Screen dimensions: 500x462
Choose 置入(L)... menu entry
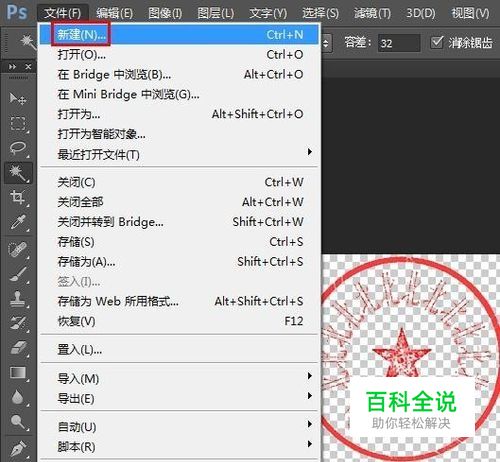coord(180,350)
